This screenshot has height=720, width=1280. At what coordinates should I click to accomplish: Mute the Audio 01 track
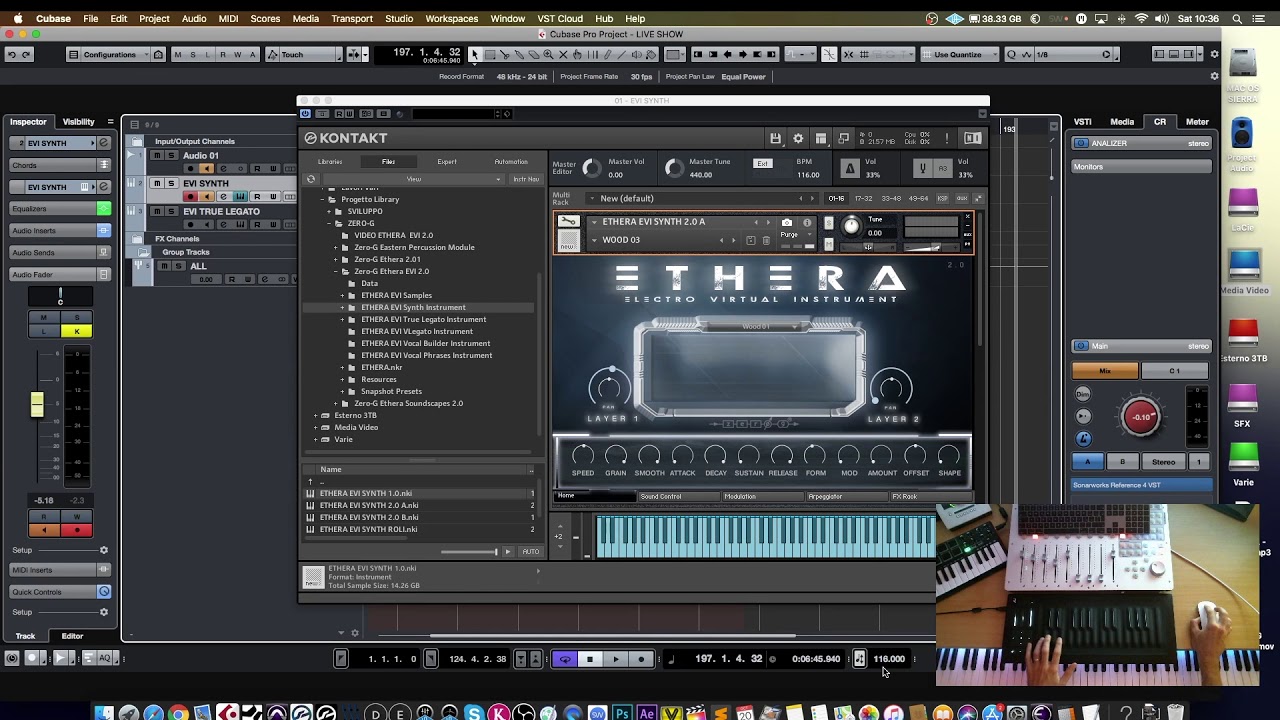(x=159, y=156)
